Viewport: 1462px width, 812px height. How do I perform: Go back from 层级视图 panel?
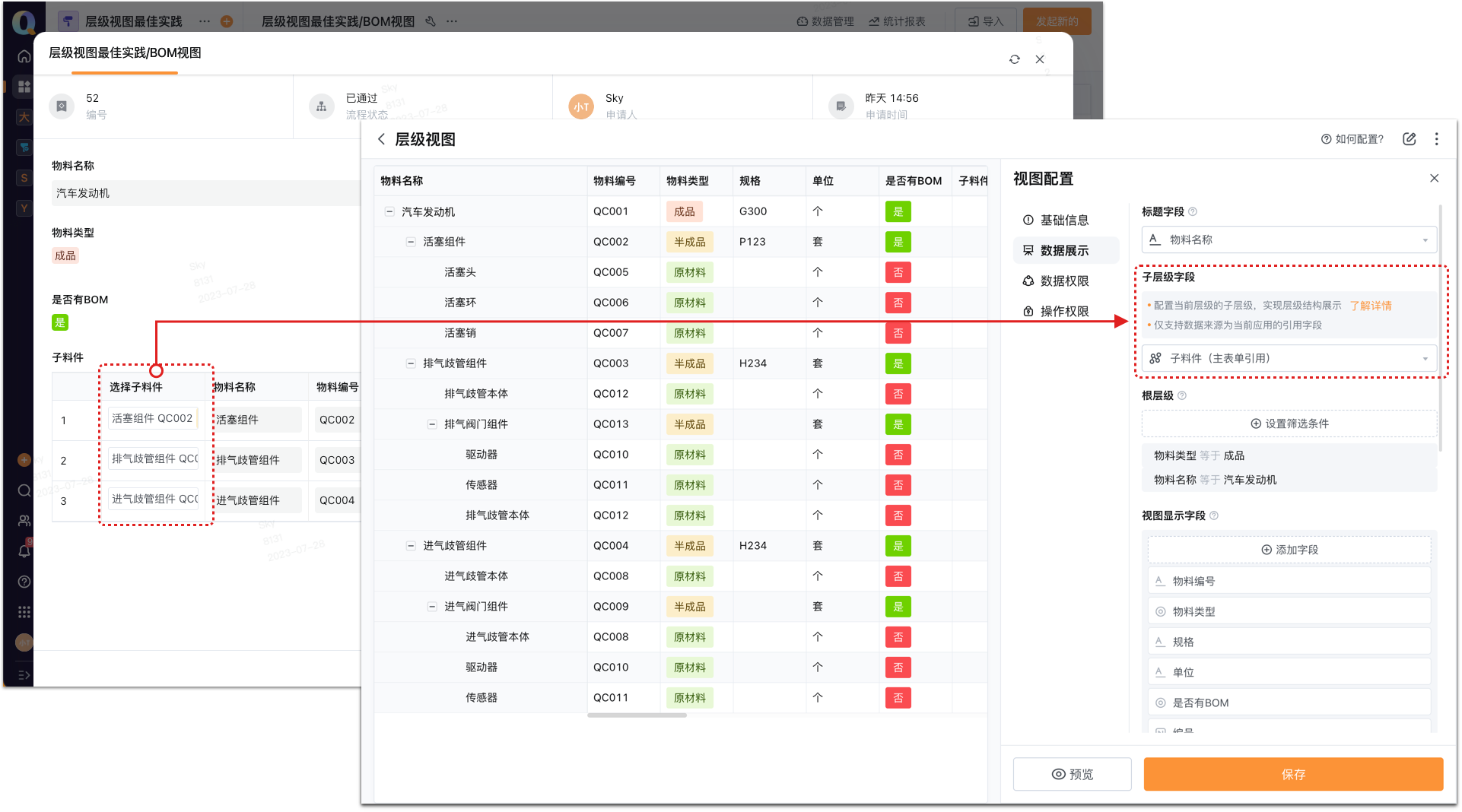click(x=381, y=139)
